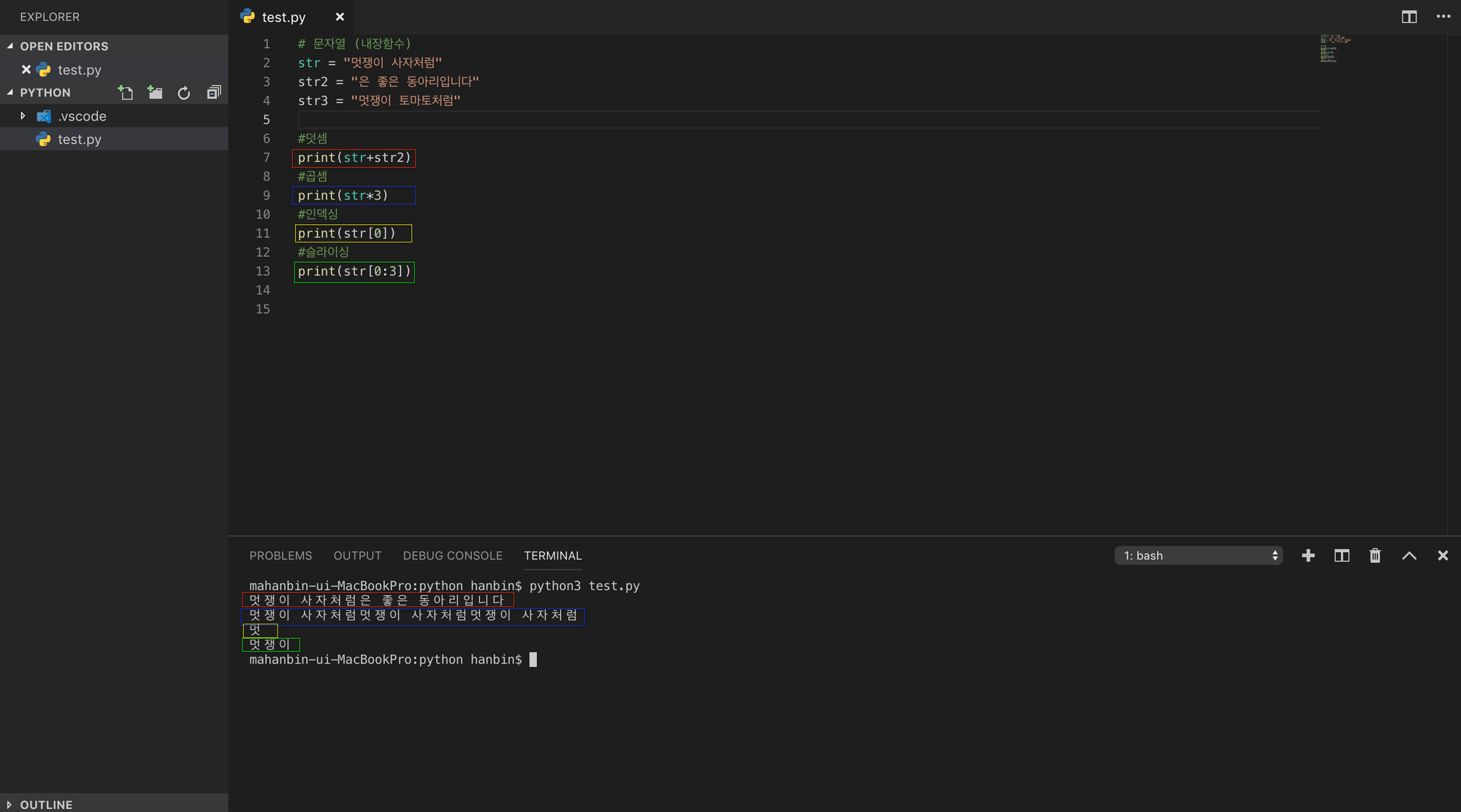Select test.py in the Python folder tree
Screen dimensions: 1461x812
pyautogui.click(x=79, y=139)
